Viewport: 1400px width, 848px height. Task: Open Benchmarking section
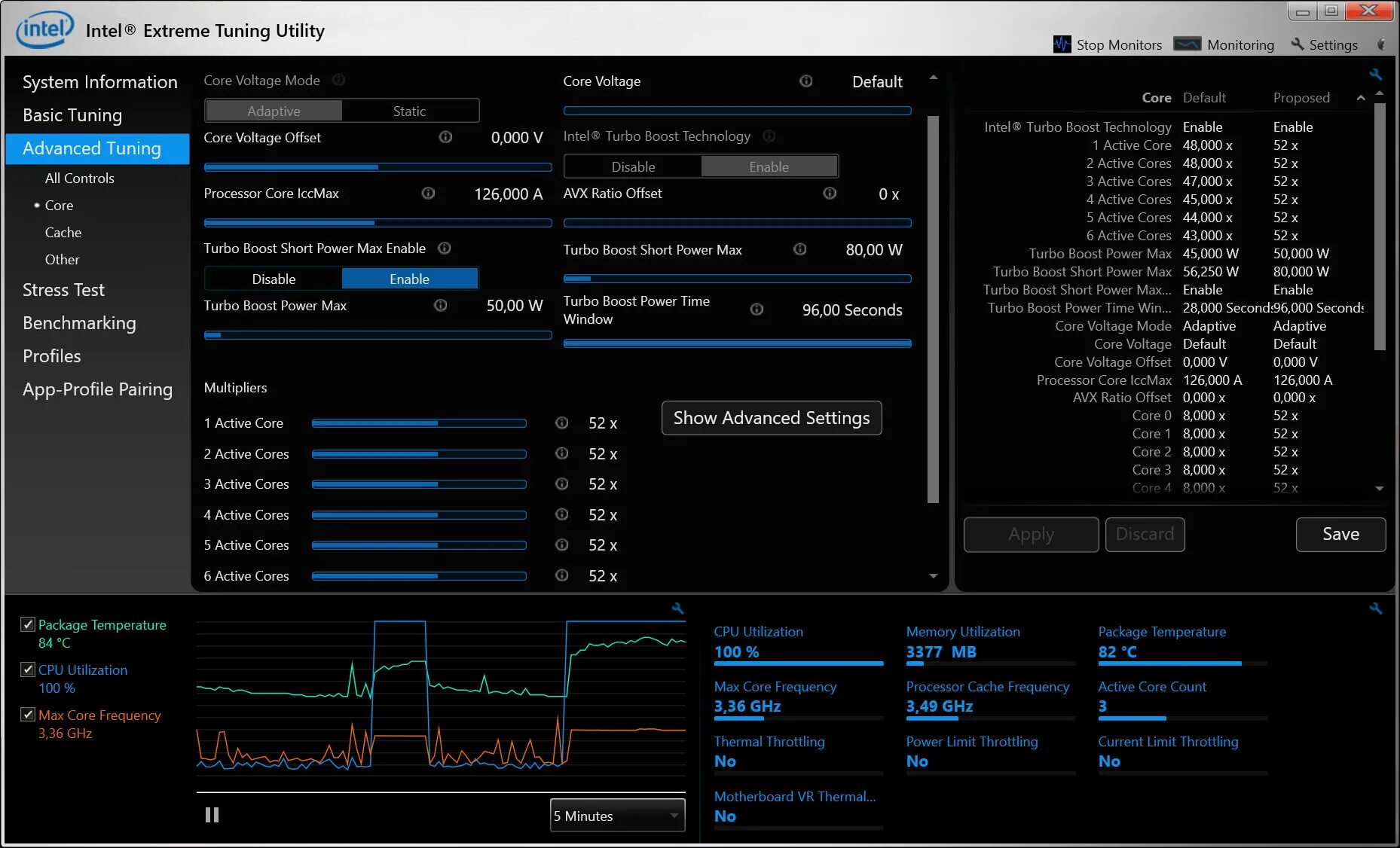[79, 323]
